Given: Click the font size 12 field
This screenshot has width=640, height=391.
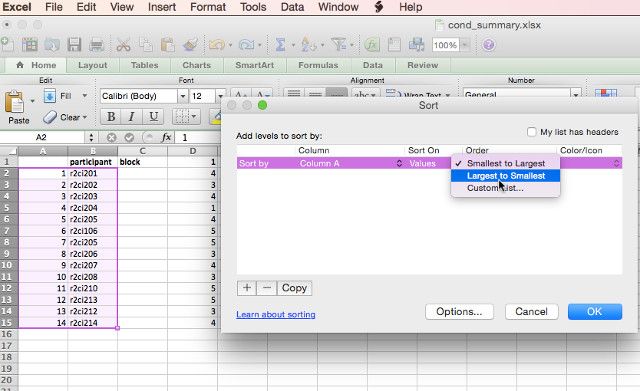Looking at the screenshot, I should [x=202, y=96].
